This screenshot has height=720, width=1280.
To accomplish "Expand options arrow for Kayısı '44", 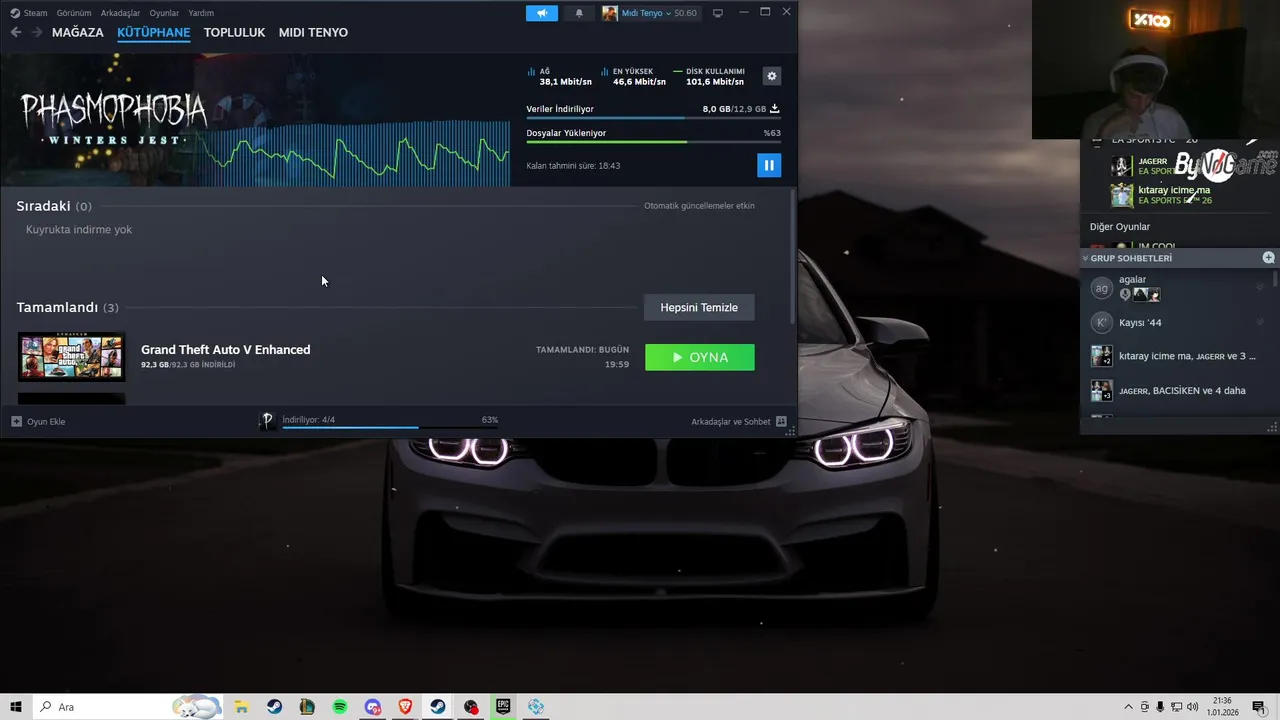I will pyautogui.click(x=1260, y=322).
